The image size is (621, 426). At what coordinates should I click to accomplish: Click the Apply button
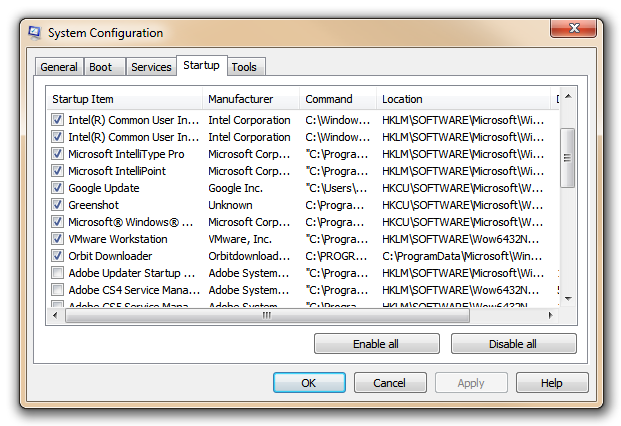[471, 382]
